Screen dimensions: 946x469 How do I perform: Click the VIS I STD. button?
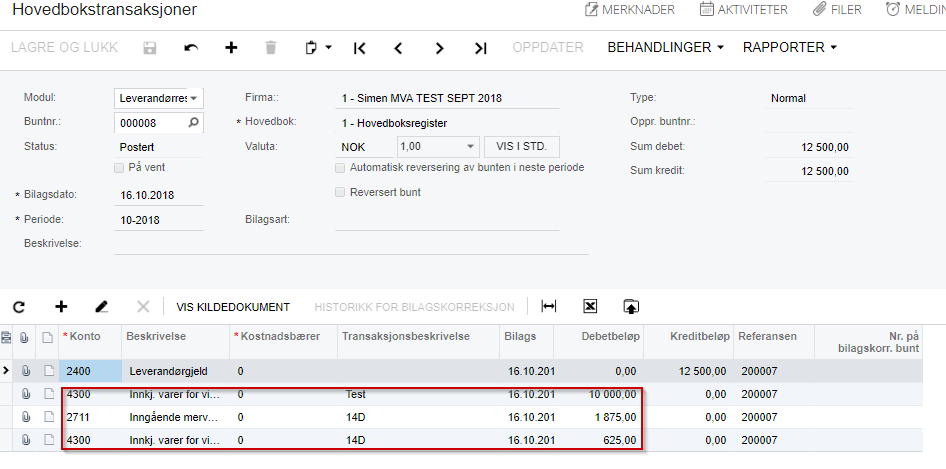522,147
